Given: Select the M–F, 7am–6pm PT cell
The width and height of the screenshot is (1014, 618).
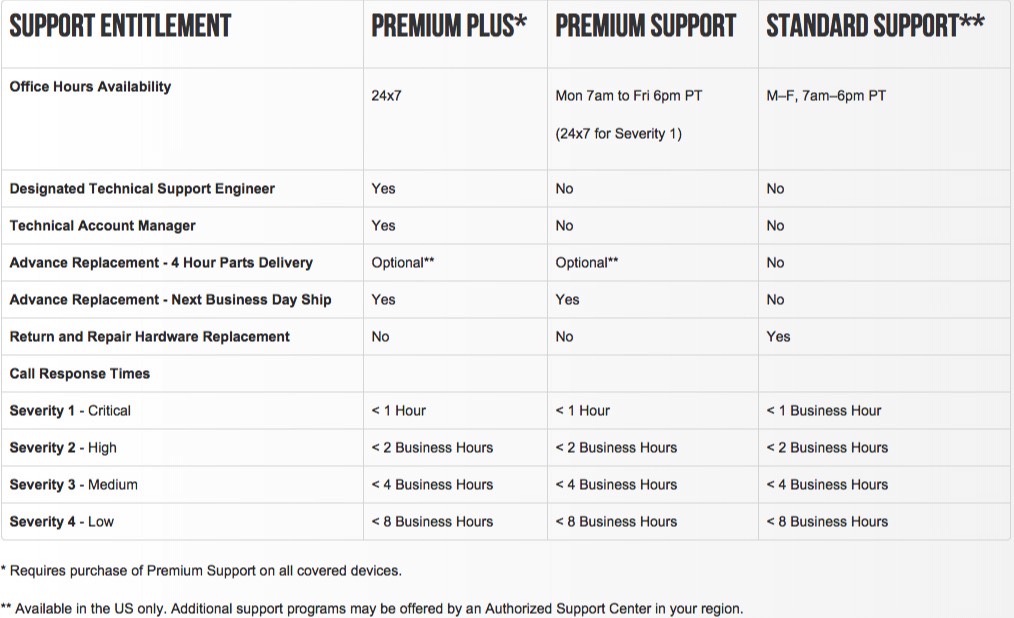Looking at the screenshot, I should click(x=826, y=96).
